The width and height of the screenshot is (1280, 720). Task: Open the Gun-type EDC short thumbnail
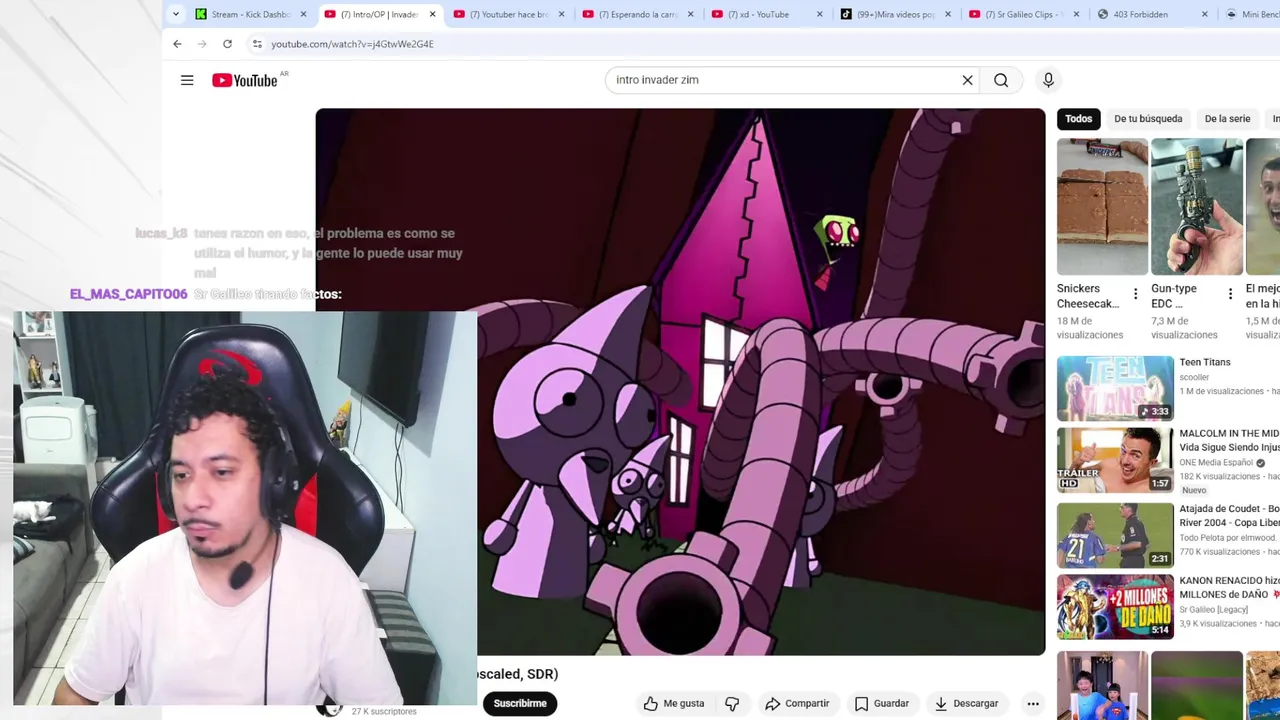point(1197,206)
